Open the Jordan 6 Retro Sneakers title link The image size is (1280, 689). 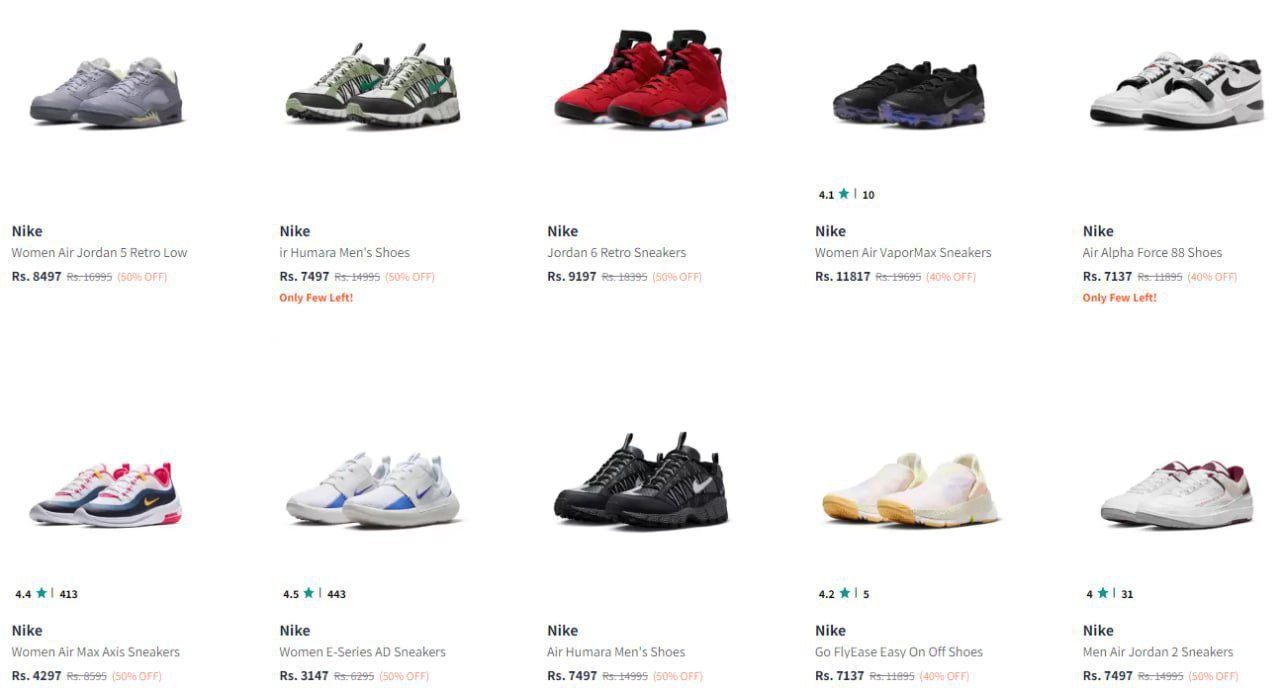pyautogui.click(x=616, y=253)
